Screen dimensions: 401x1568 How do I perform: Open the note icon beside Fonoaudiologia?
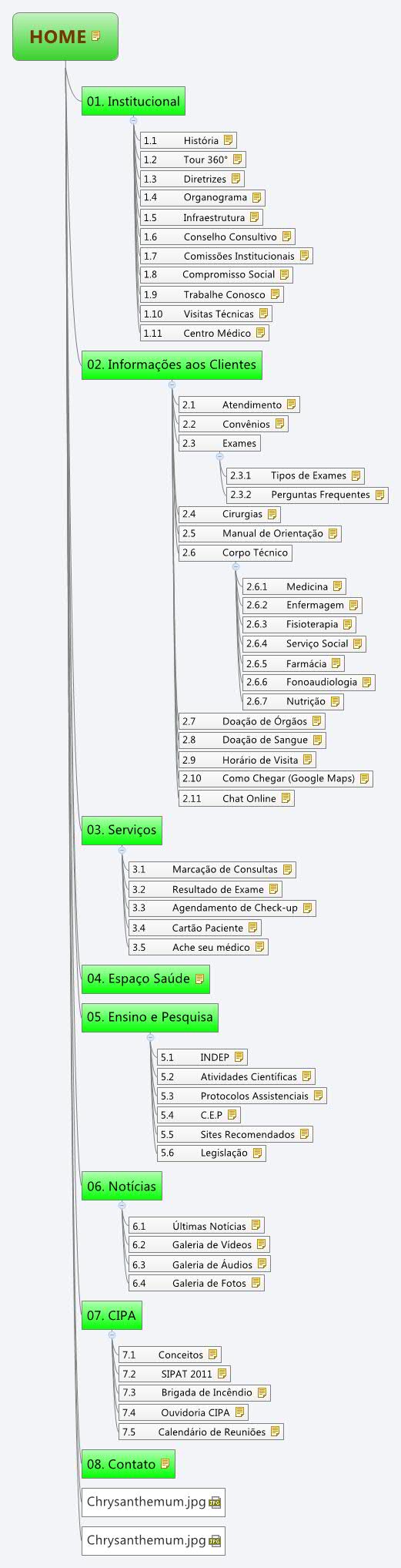click(366, 682)
